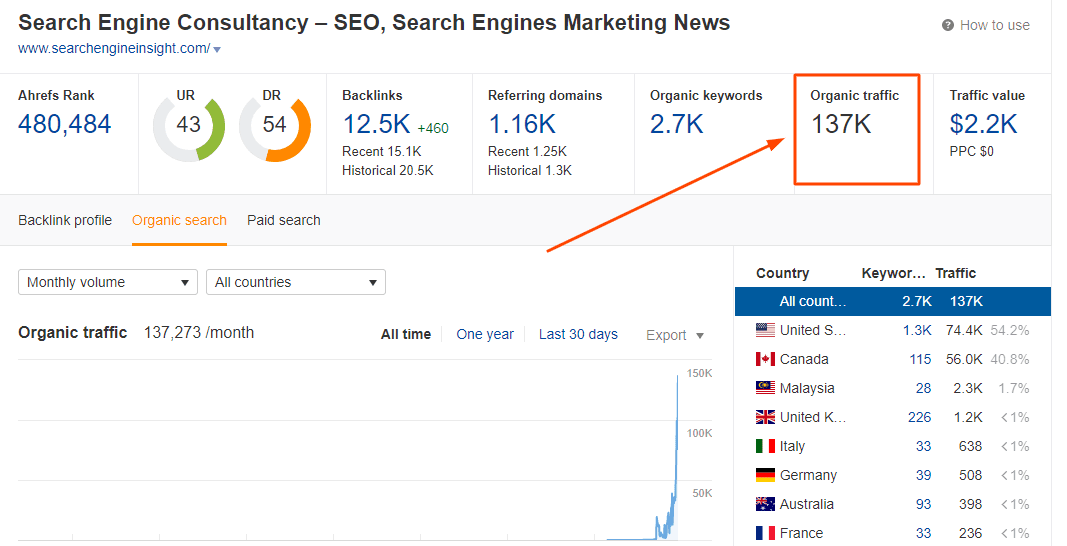
Task: Click the Recent 1.25K referring domains text
Action: [527, 151]
